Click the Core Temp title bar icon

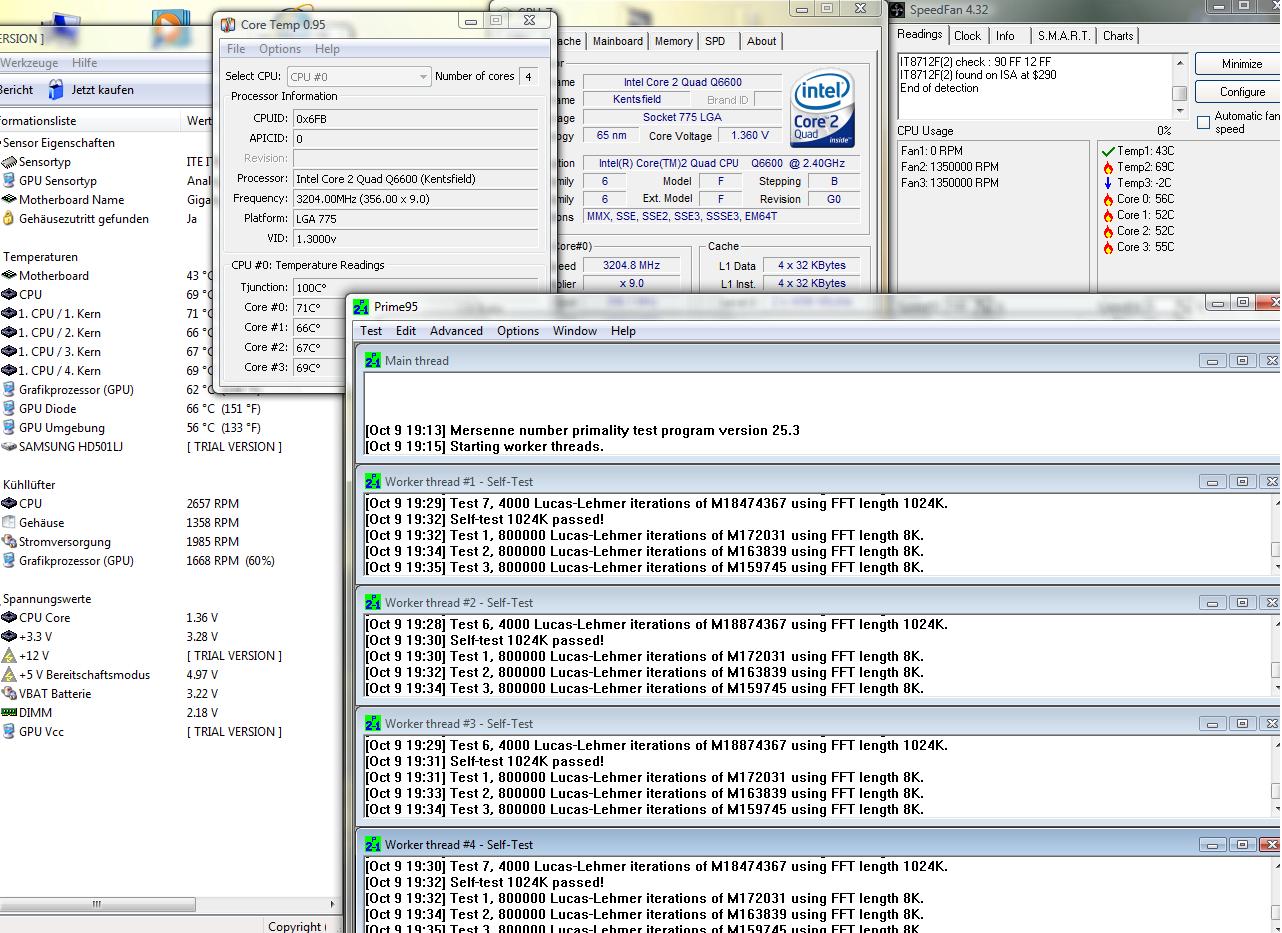(228, 25)
